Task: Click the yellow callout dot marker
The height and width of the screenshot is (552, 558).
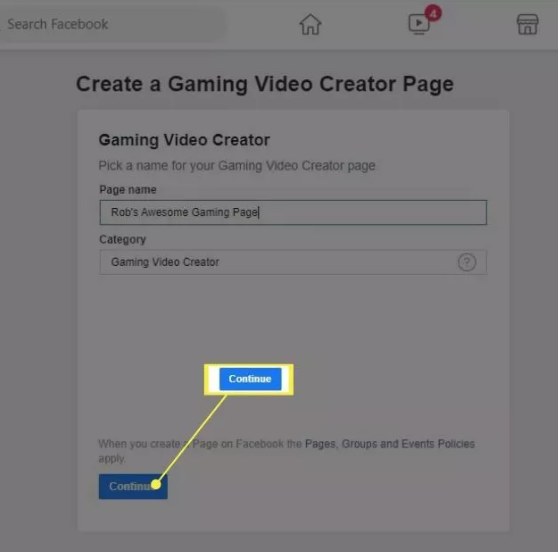Action: coord(156,484)
